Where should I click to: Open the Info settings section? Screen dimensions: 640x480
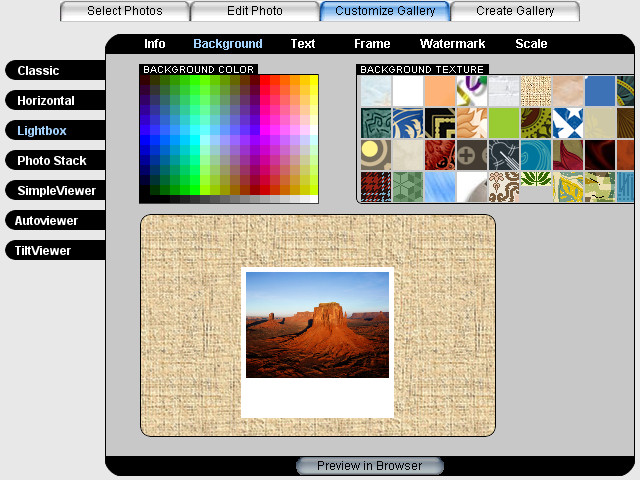tap(154, 44)
